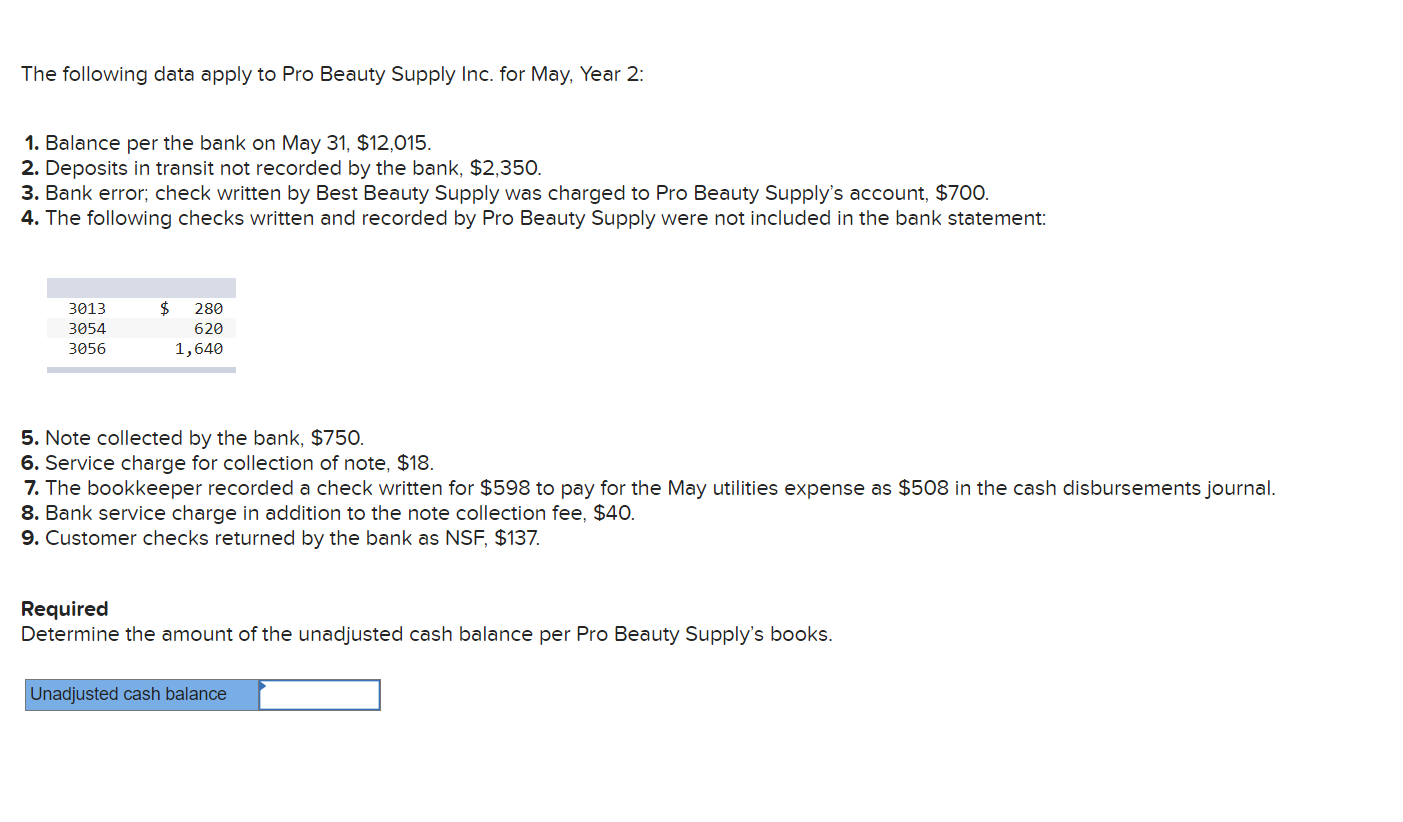Click the Unadjusted cash balance input field
Image resolution: width=1403 pixels, height=822 pixels.
click(319, 695)
